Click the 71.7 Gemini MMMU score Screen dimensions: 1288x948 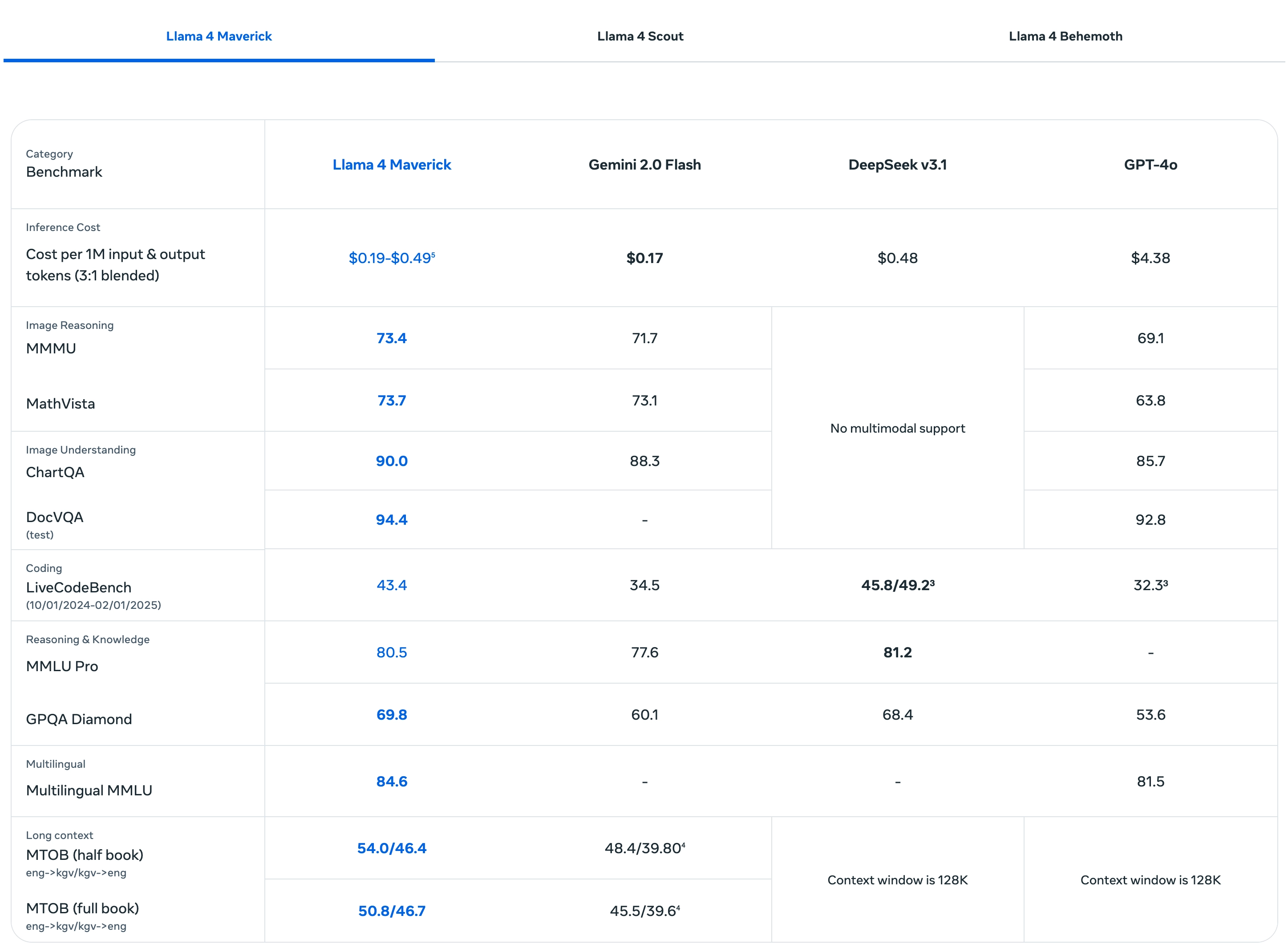644,338
